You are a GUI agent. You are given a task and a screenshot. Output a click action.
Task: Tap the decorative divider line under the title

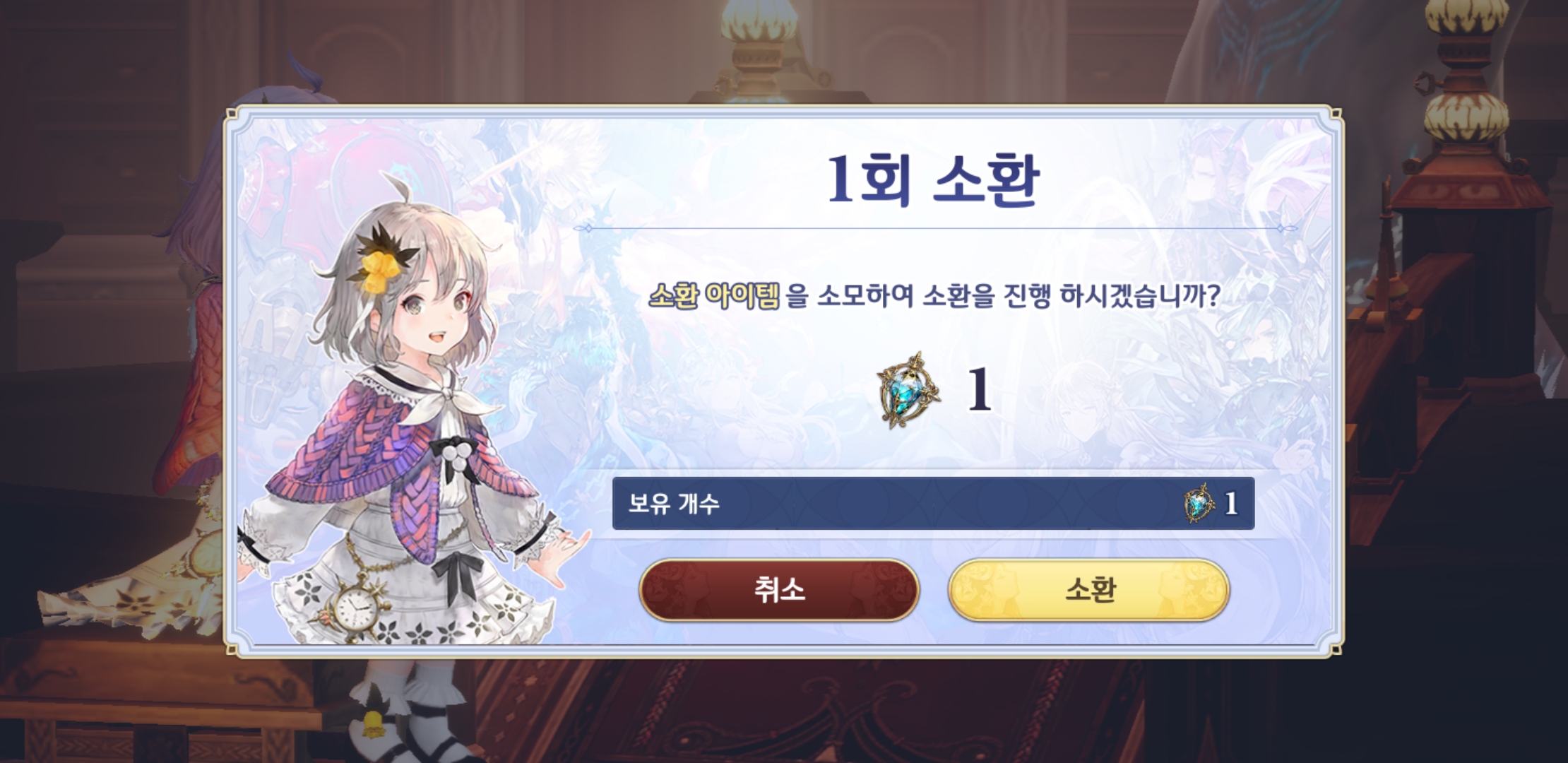pyautogui.click(x=935, y=228)
